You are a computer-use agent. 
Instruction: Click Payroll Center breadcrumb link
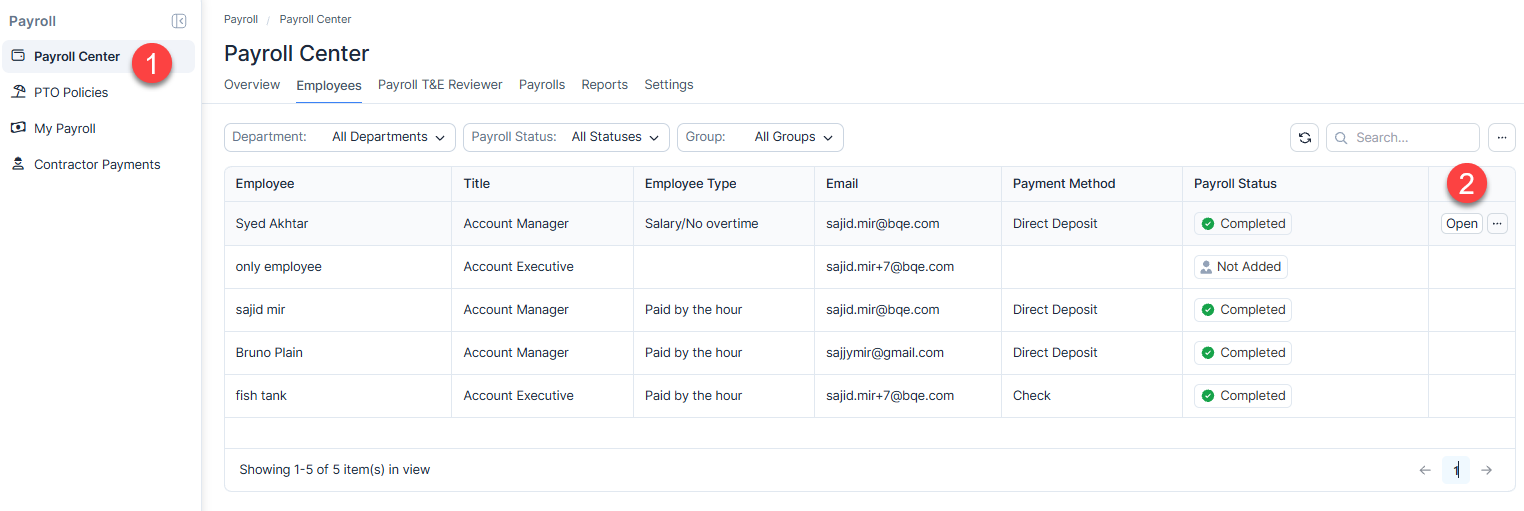[x=315, y=19]
